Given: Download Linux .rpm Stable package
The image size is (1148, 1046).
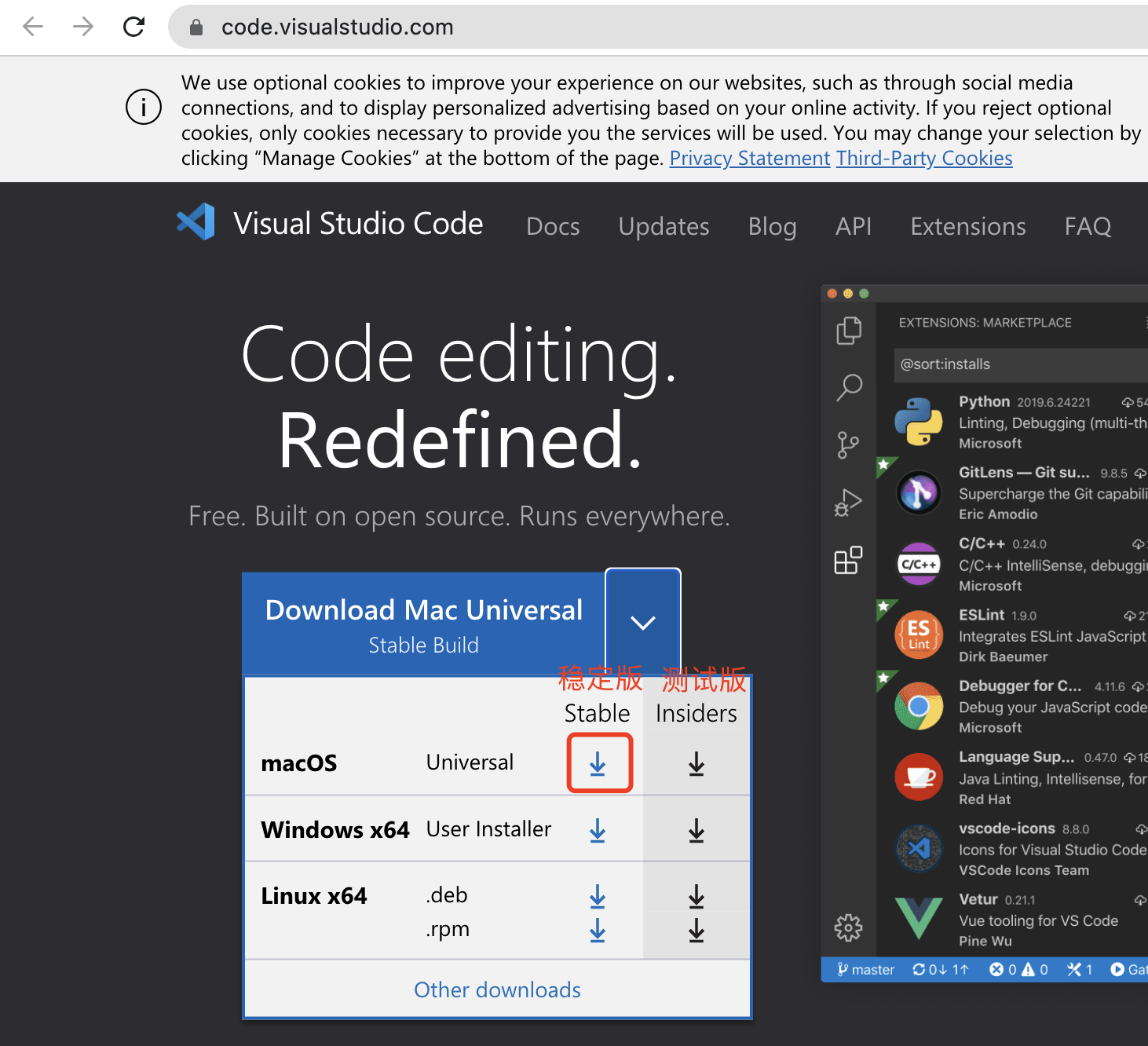Looking at the screenshot, I should [598, 930].
